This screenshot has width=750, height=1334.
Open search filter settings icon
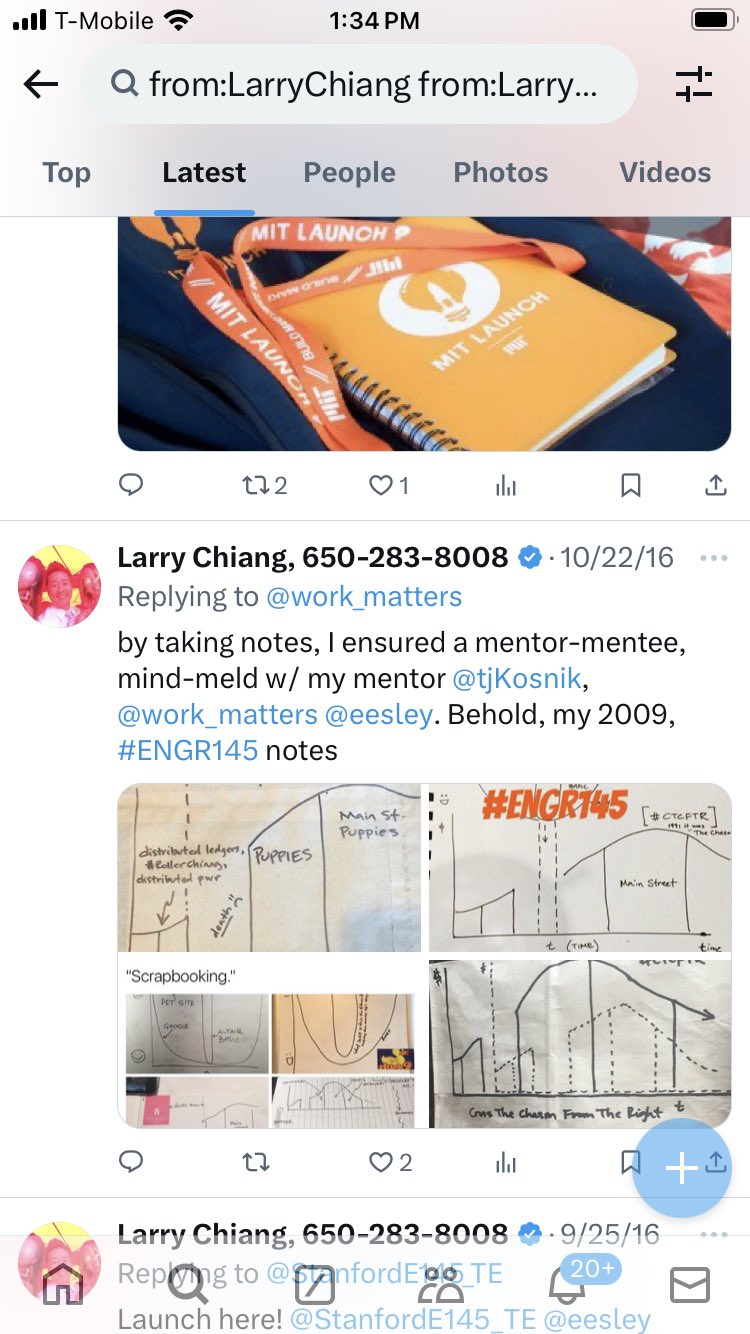point(693,85)
